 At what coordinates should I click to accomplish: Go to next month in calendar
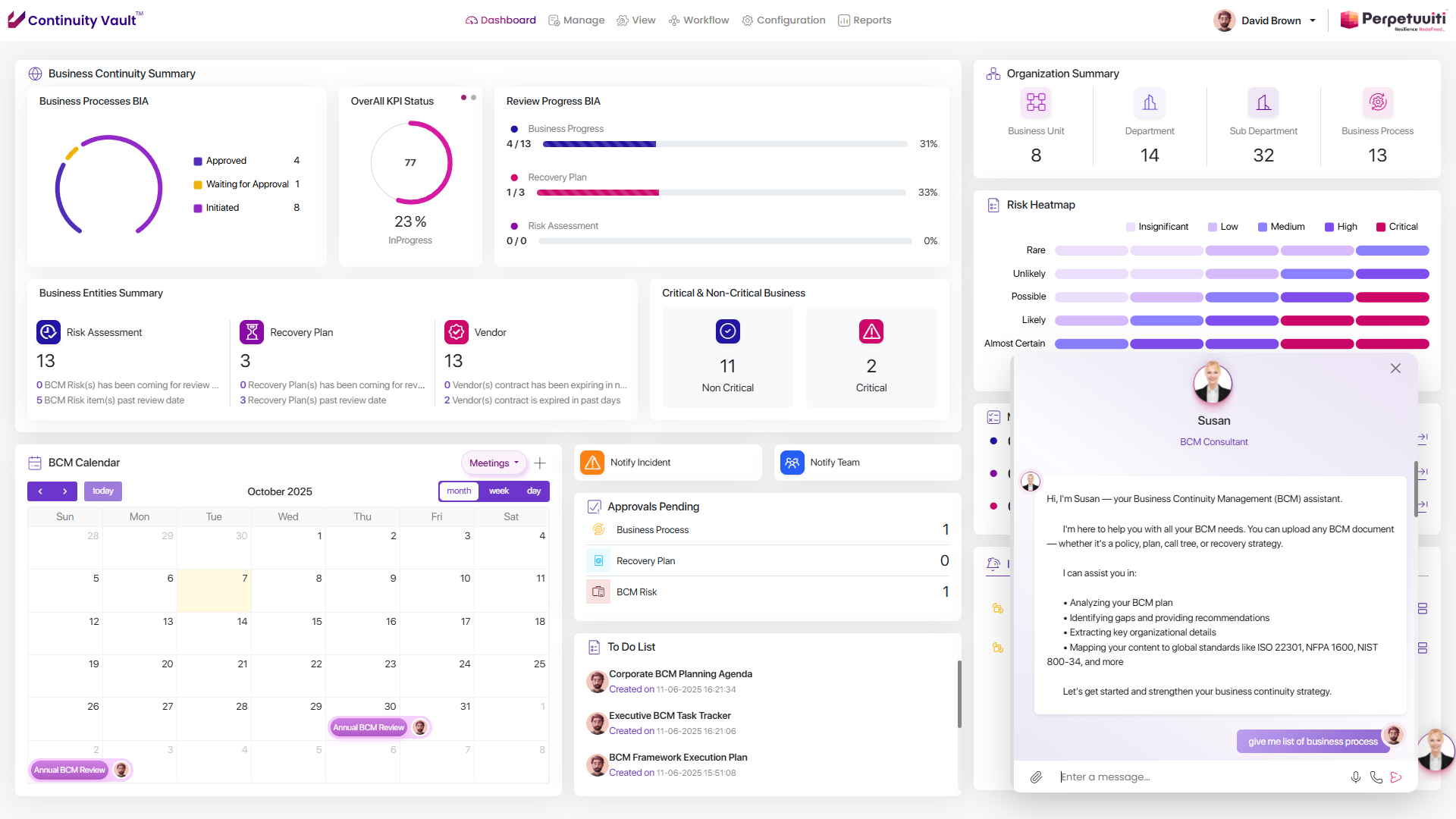pos(65,491)
